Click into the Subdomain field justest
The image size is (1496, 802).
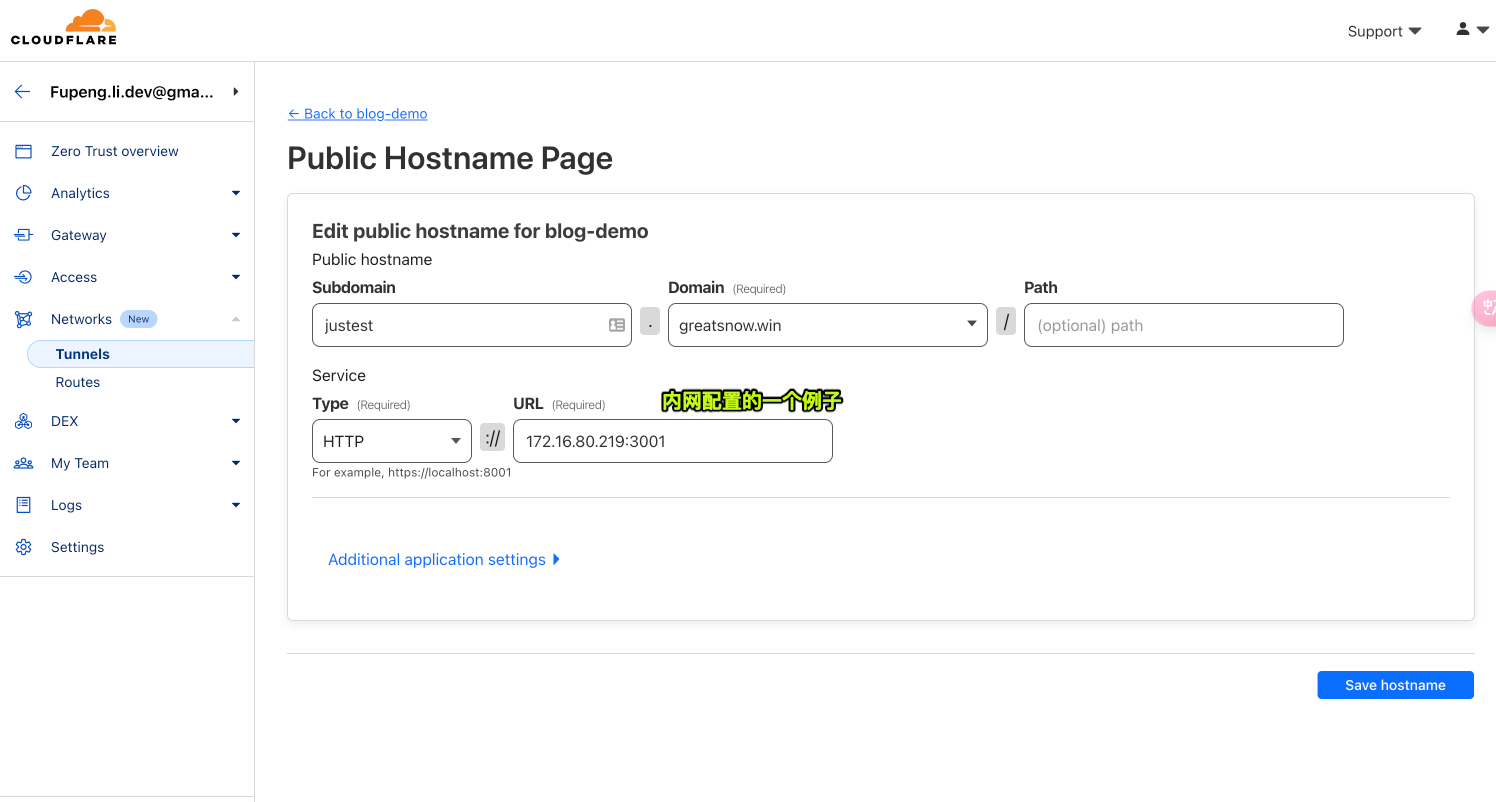472,325
